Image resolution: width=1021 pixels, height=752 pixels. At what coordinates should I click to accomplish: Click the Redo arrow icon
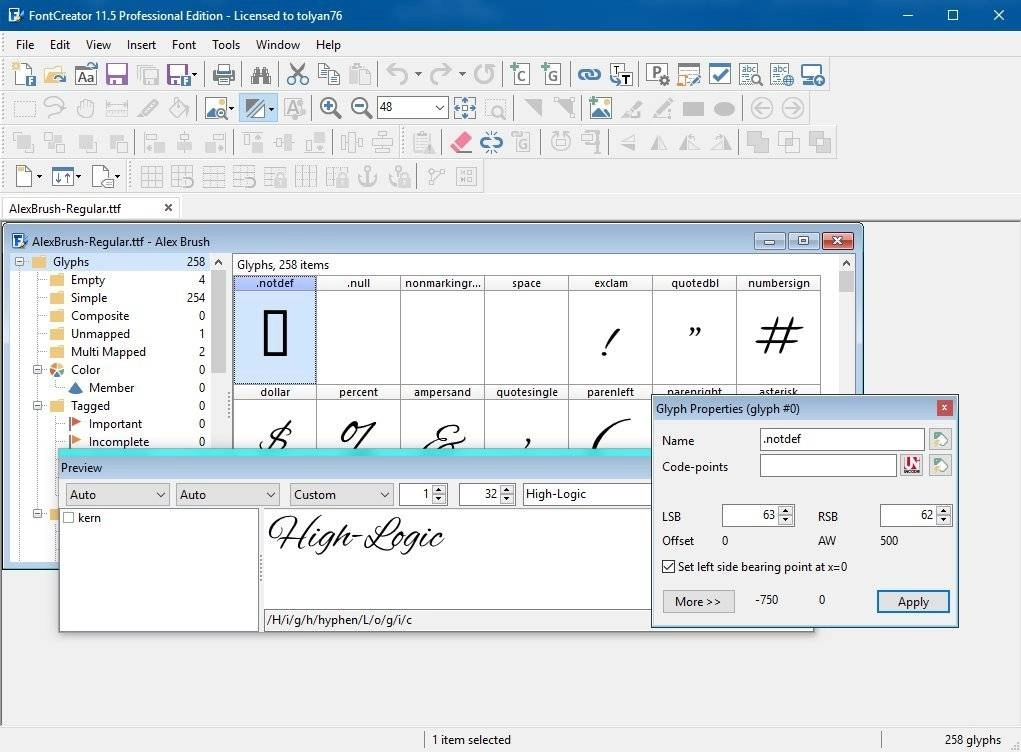tap(441, 75)
